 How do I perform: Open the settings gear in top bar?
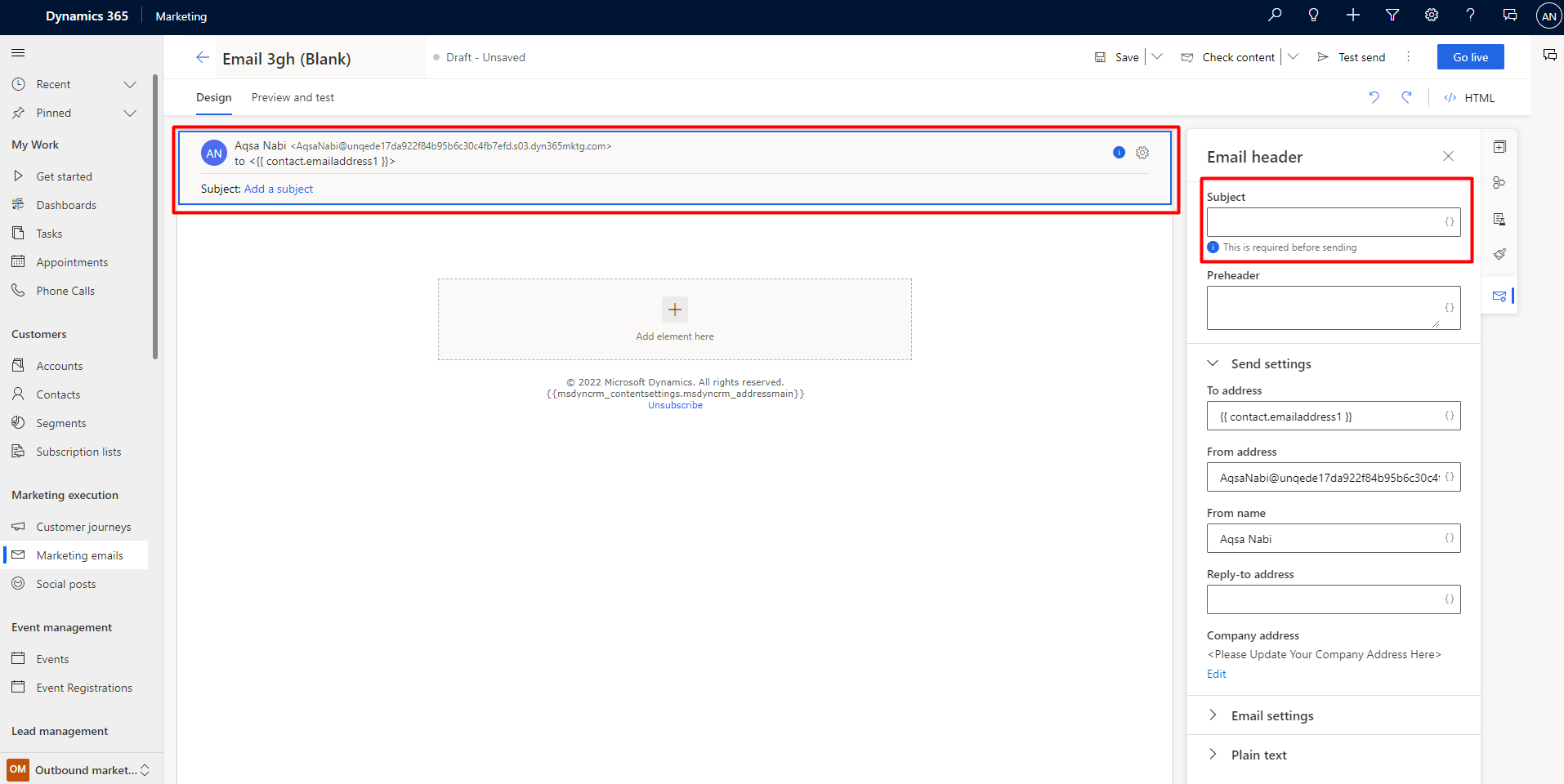pos(1432,15)
